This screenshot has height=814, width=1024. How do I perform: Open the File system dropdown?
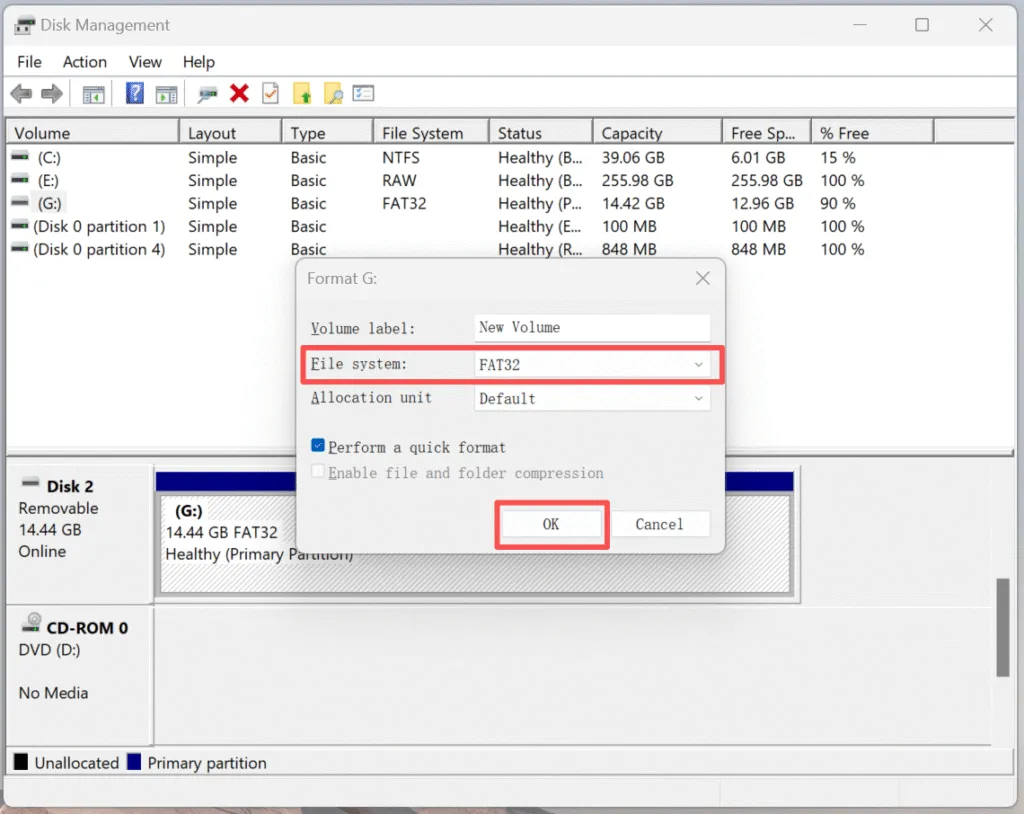(700, 363)
